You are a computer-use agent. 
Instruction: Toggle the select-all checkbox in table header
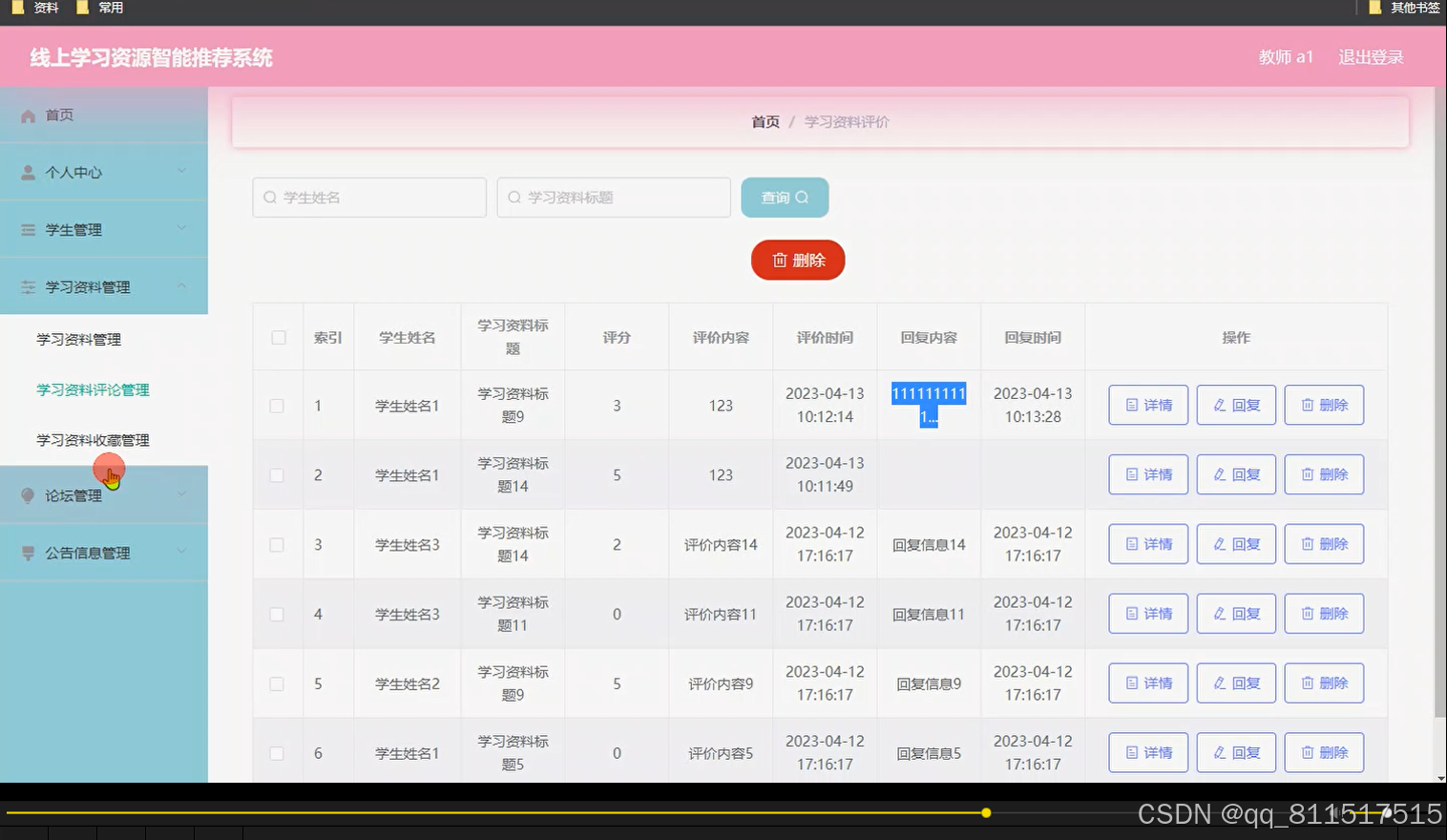coord(279,337)
